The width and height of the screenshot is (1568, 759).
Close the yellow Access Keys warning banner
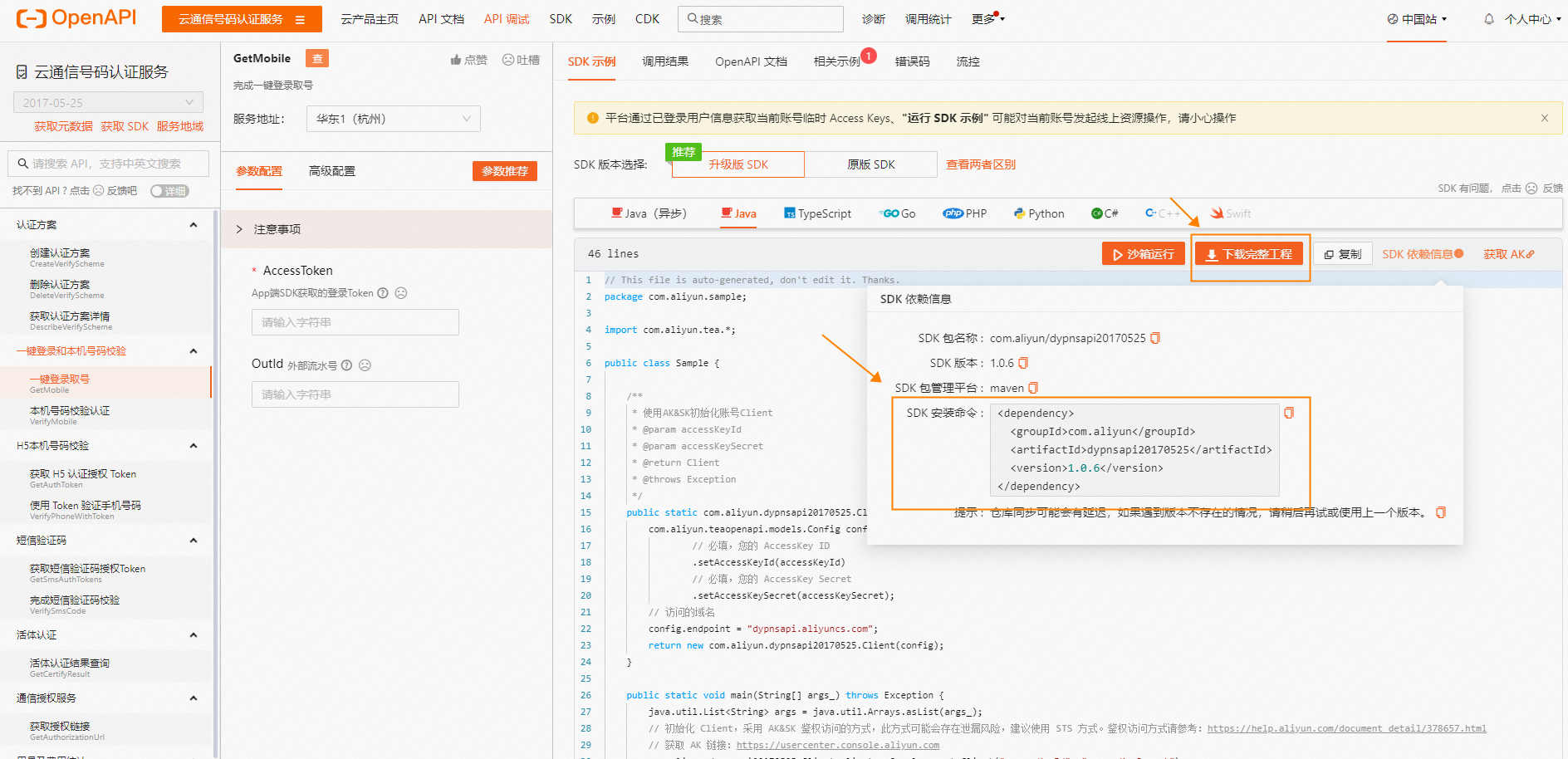click(1545, 118)
